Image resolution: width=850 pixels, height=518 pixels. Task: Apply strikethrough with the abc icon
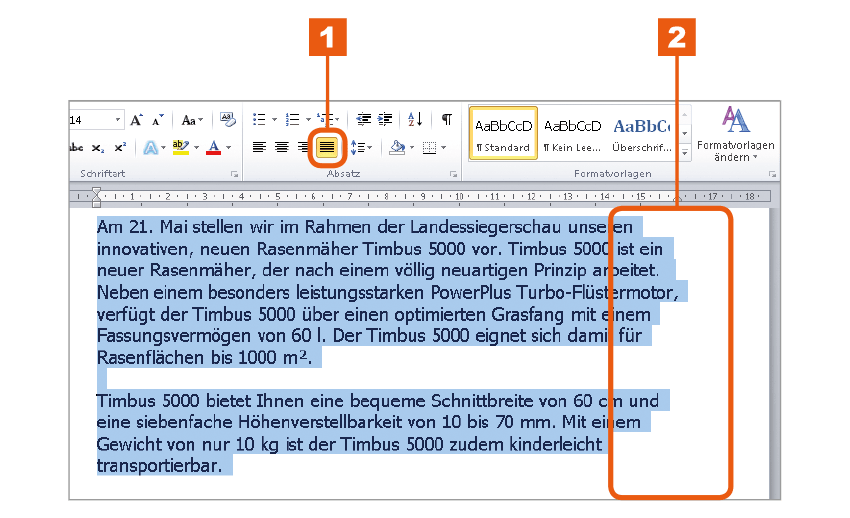(x=76, y=147)
